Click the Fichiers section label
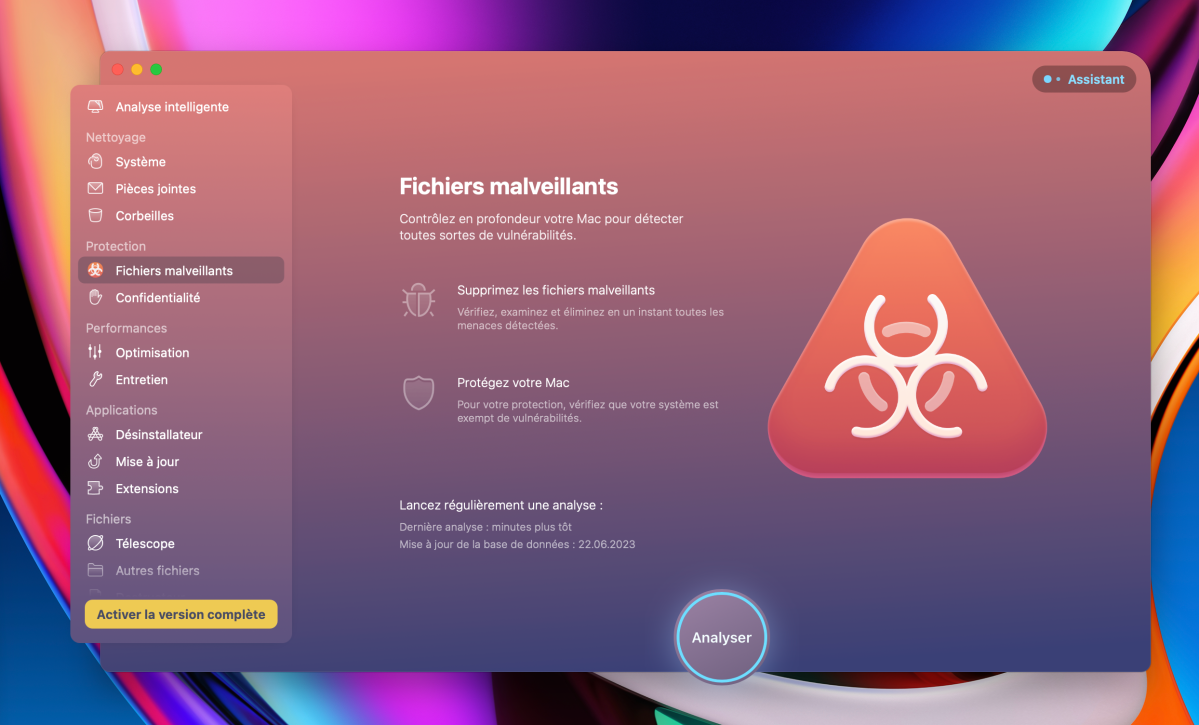Screen dimensions: 1199x725 [x=109, y=519]
